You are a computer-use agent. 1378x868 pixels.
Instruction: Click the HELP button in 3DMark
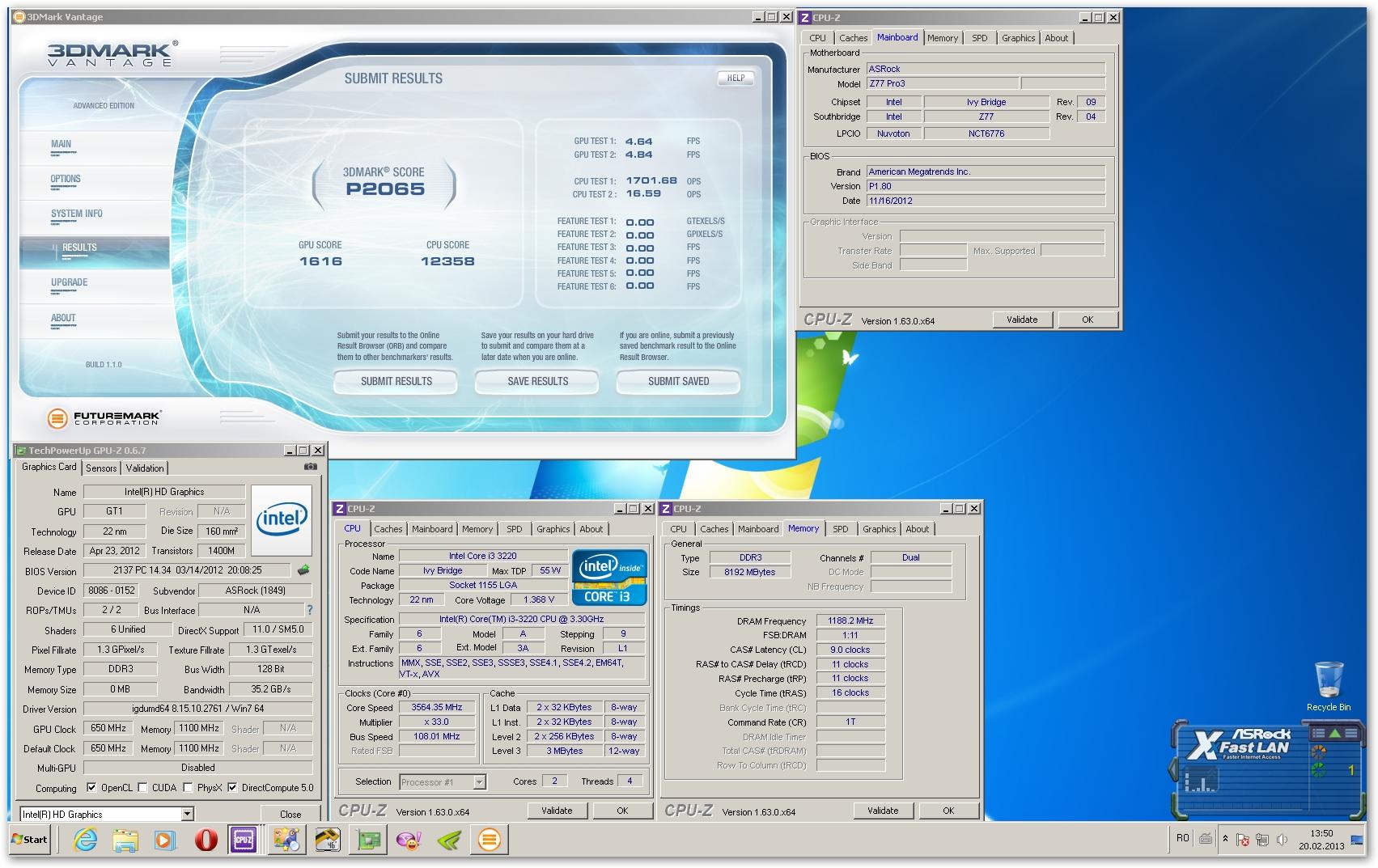pyautogui.click(x=736, y=78)
